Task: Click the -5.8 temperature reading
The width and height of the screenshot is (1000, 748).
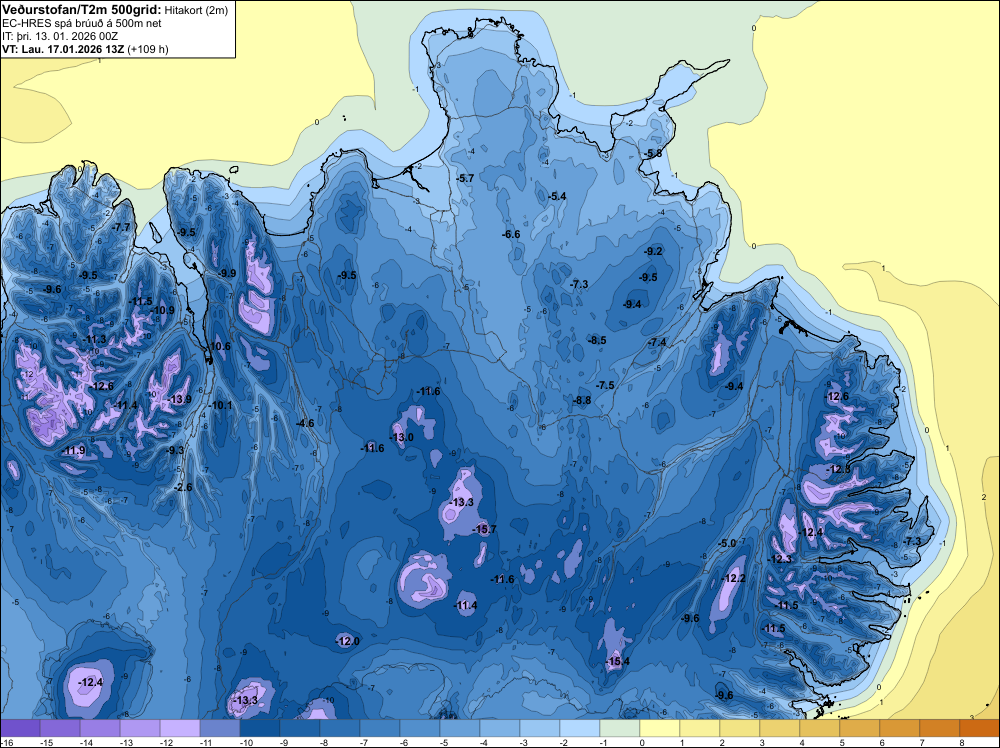Action: (653, 154)
